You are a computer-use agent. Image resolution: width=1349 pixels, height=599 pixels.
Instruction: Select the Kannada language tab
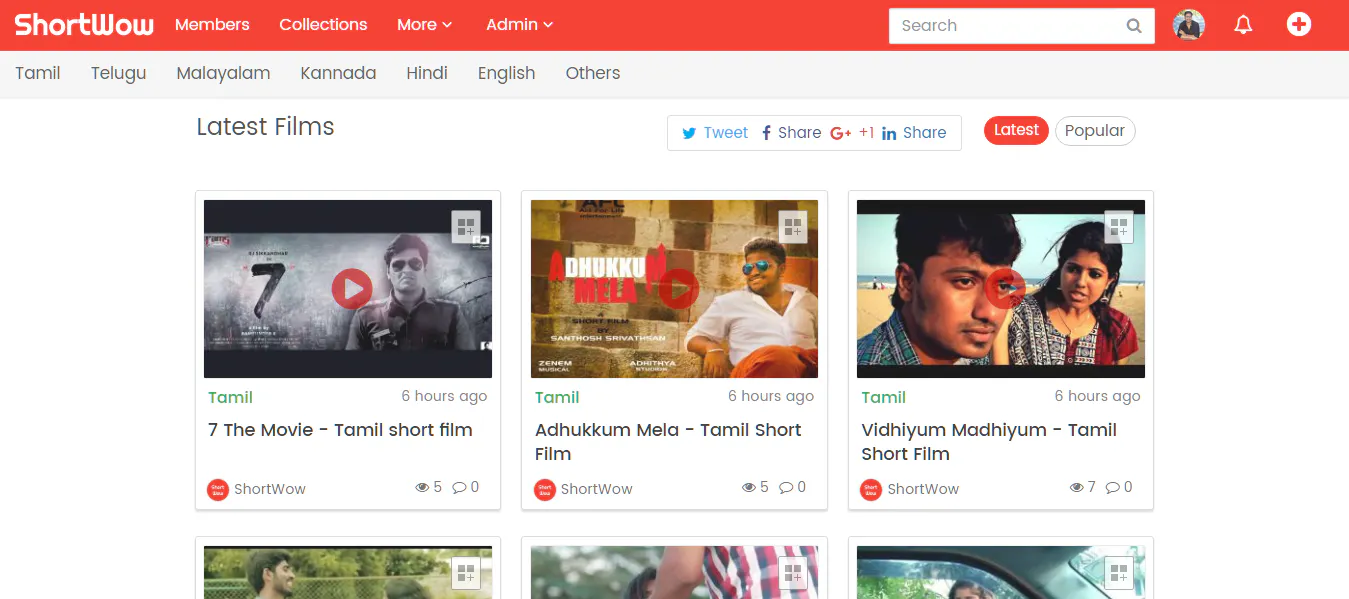[x=338, y=73]
